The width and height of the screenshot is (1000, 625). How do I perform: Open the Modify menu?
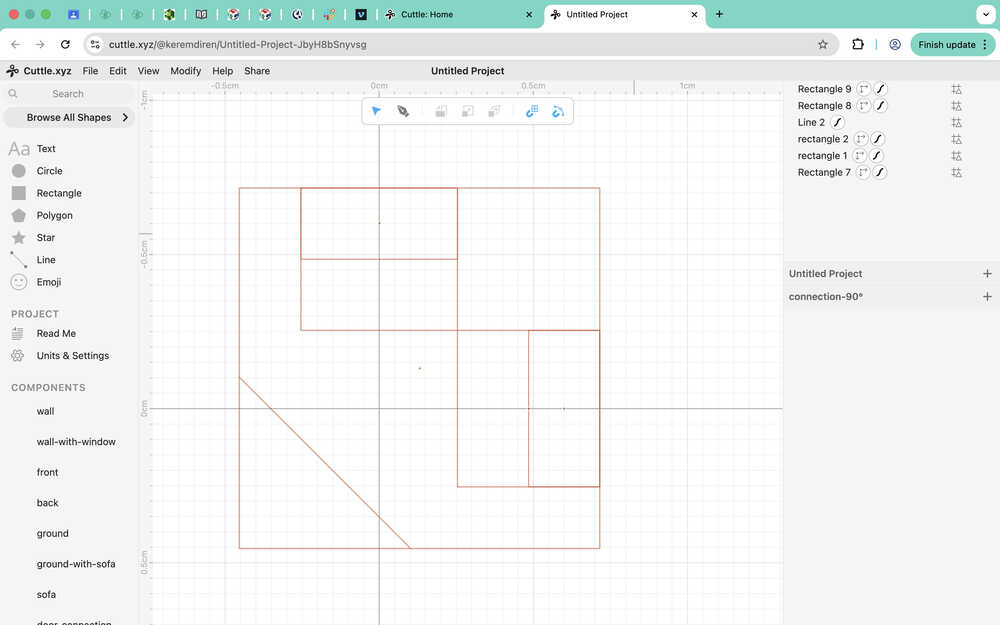click(185, 71)
